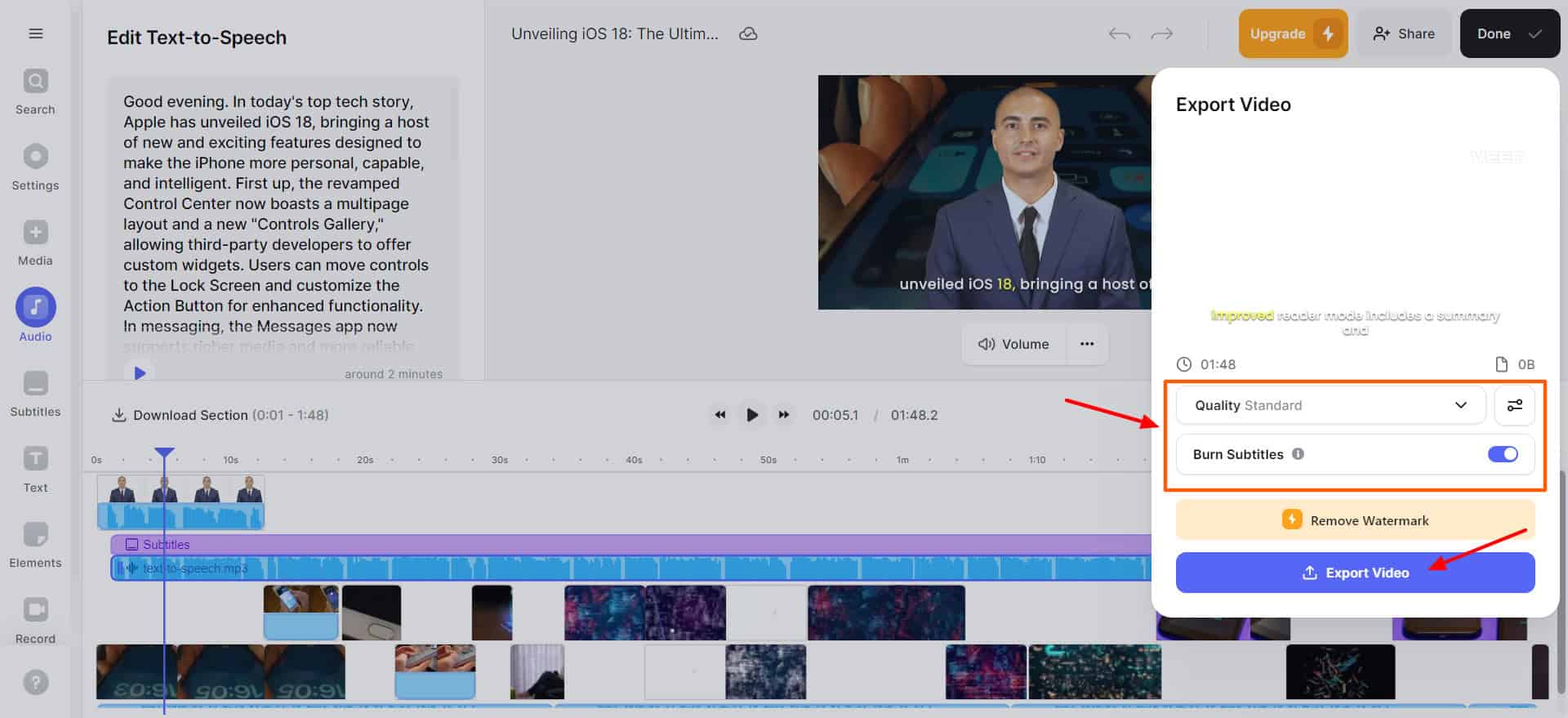This screenshot has width=1568, height=718.
Task: Click the Remove Watermark button
Action: point(1354,520)
